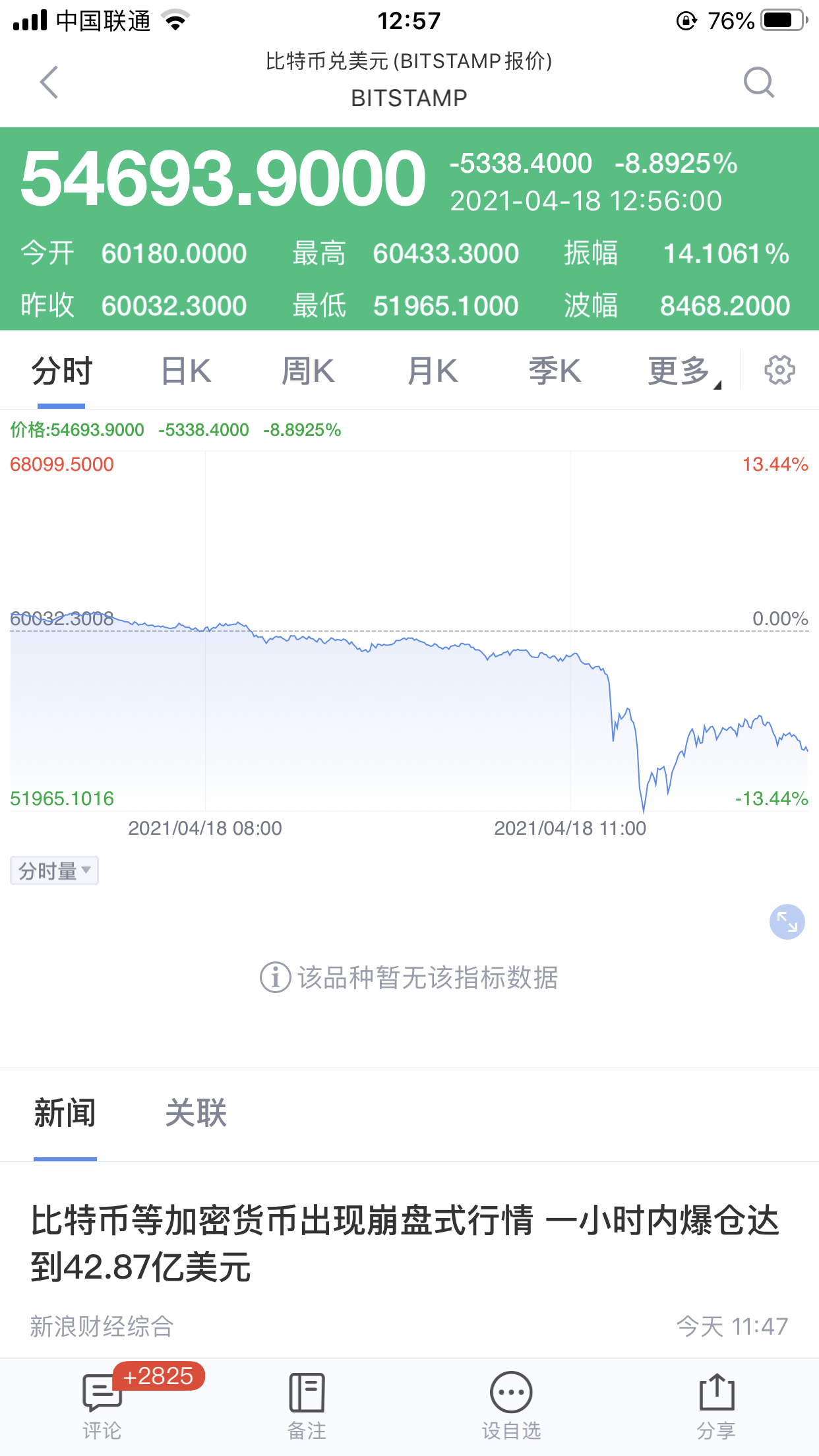Image resolution: width=819 pixels, height=1456 pixels.
Task: Open chart settings gear icon
Action: click(779, 370)
